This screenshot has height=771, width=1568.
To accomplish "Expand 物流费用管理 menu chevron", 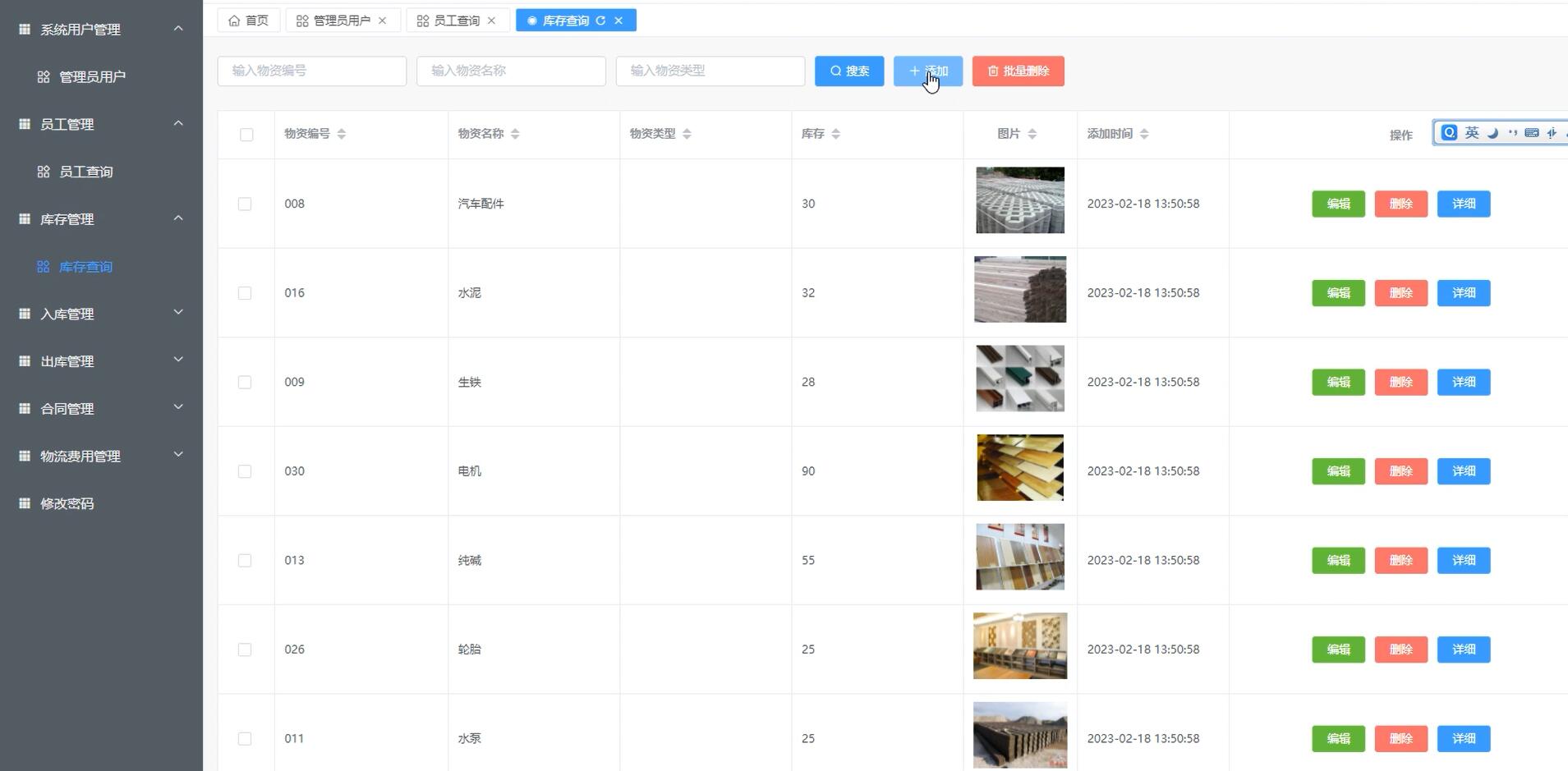I will pyautogui.click(x=178, y=455).
